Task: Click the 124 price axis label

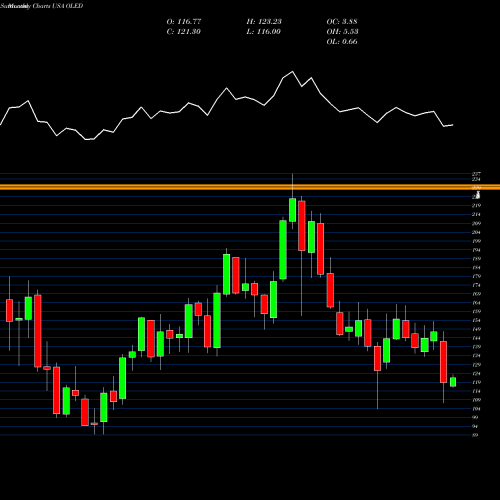Action: (476, 374)
